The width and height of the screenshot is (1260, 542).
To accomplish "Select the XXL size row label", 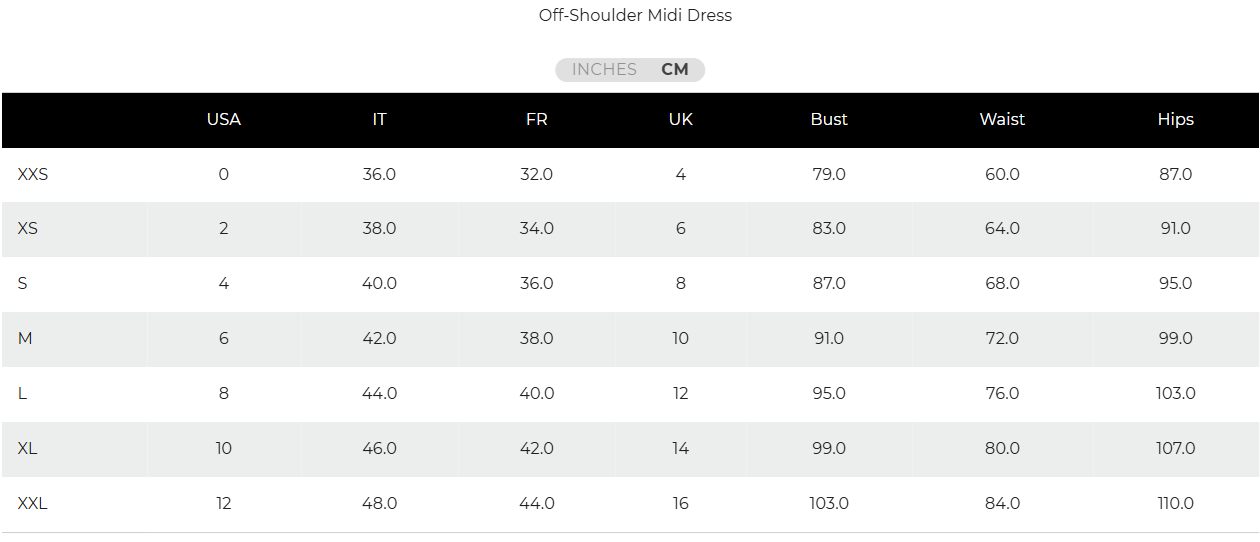I will 33,504.
